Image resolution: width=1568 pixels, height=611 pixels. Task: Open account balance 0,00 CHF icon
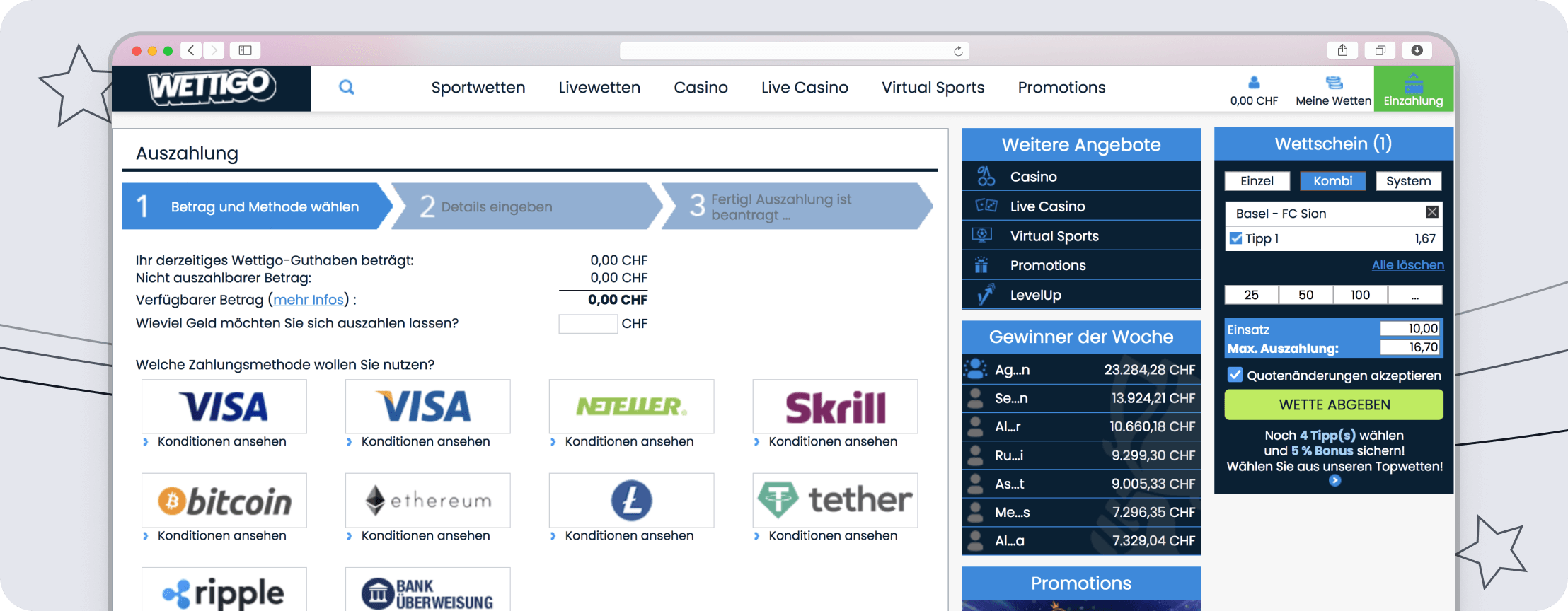[1254, 82]
